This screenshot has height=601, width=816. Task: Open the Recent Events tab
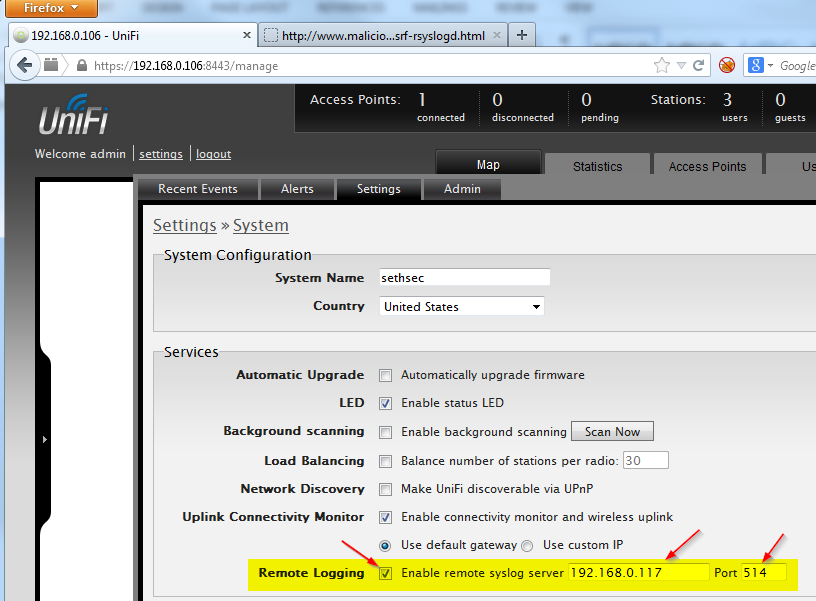[x=198, y=189]
